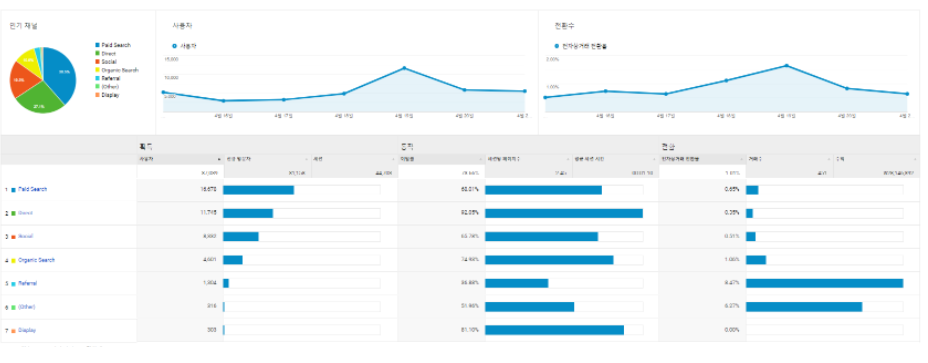
Task: Click the 사용자 legend dot above users chart
Action: 174,45
